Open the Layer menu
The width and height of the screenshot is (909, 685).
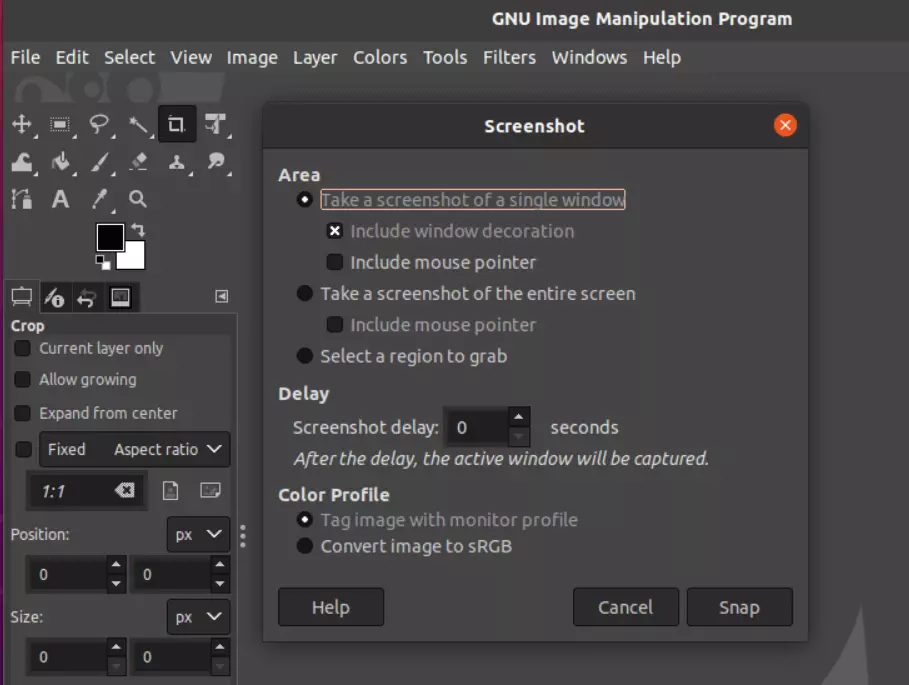pos(315,57)
